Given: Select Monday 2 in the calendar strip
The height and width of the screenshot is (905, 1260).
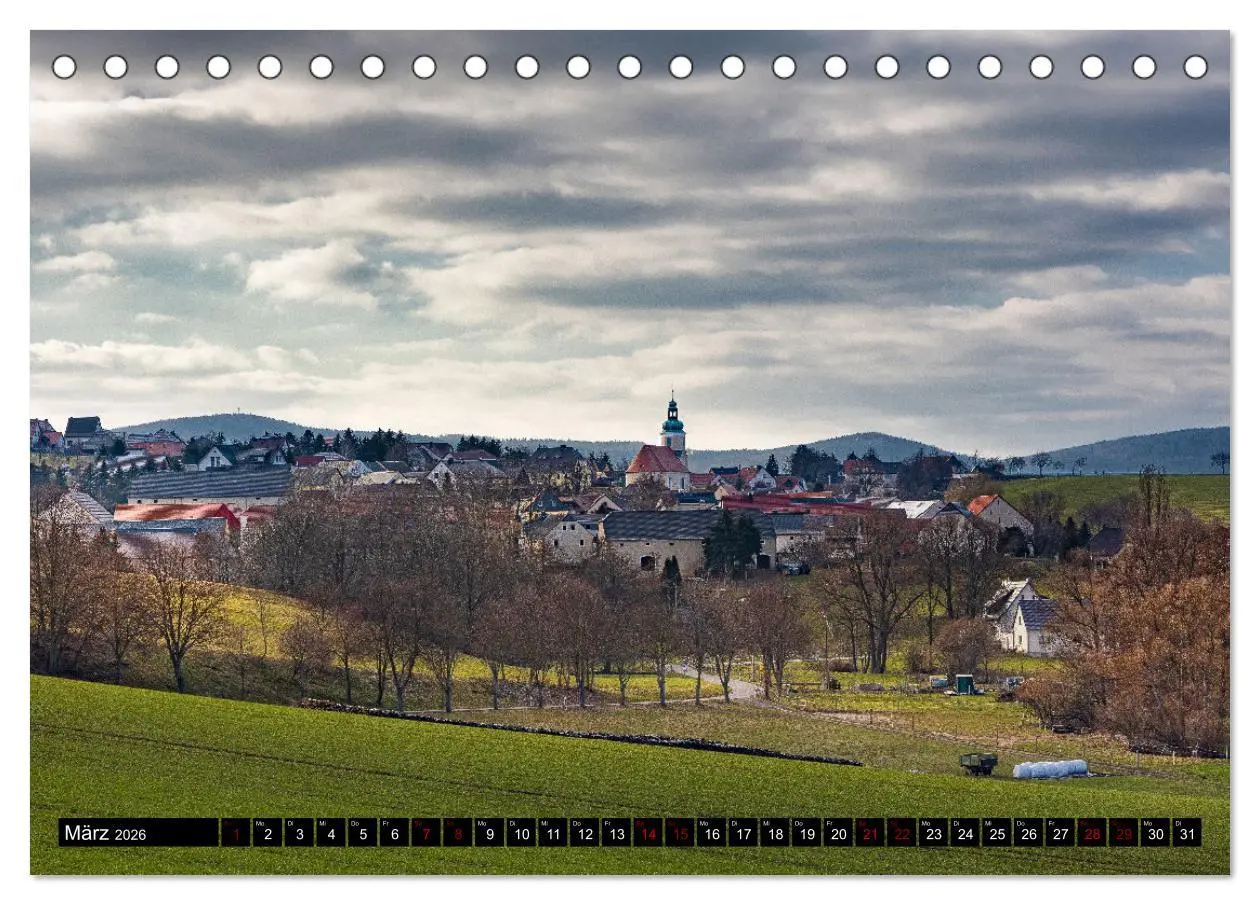Looking at the screenshot, I should [267, 833].
